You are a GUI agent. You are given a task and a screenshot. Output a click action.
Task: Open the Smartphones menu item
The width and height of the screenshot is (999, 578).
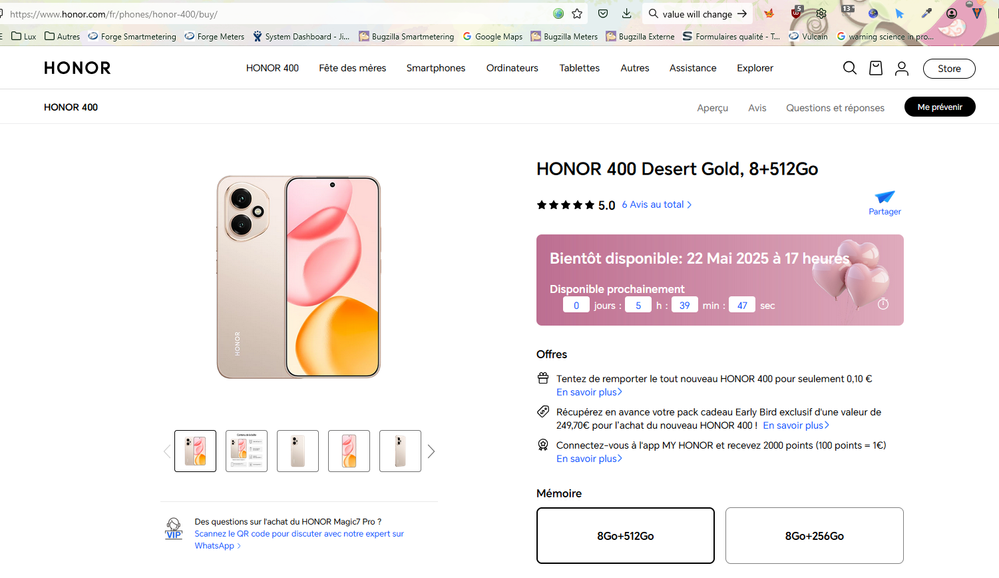(x=435, y=68)
